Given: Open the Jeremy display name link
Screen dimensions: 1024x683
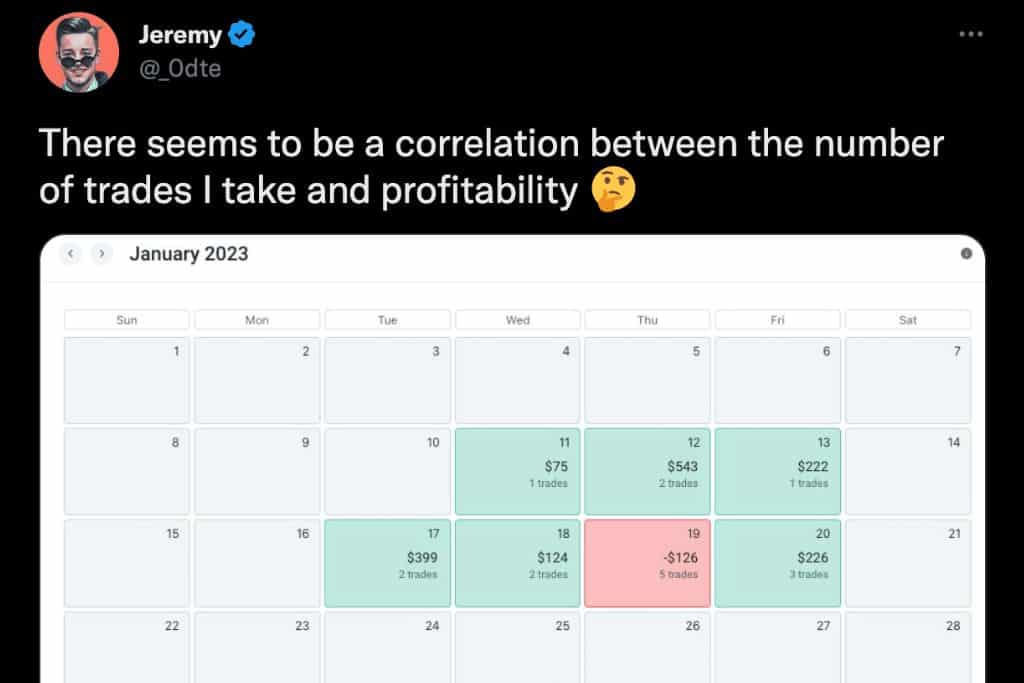Looking at the screenshot, I should [x=178, y=36].
